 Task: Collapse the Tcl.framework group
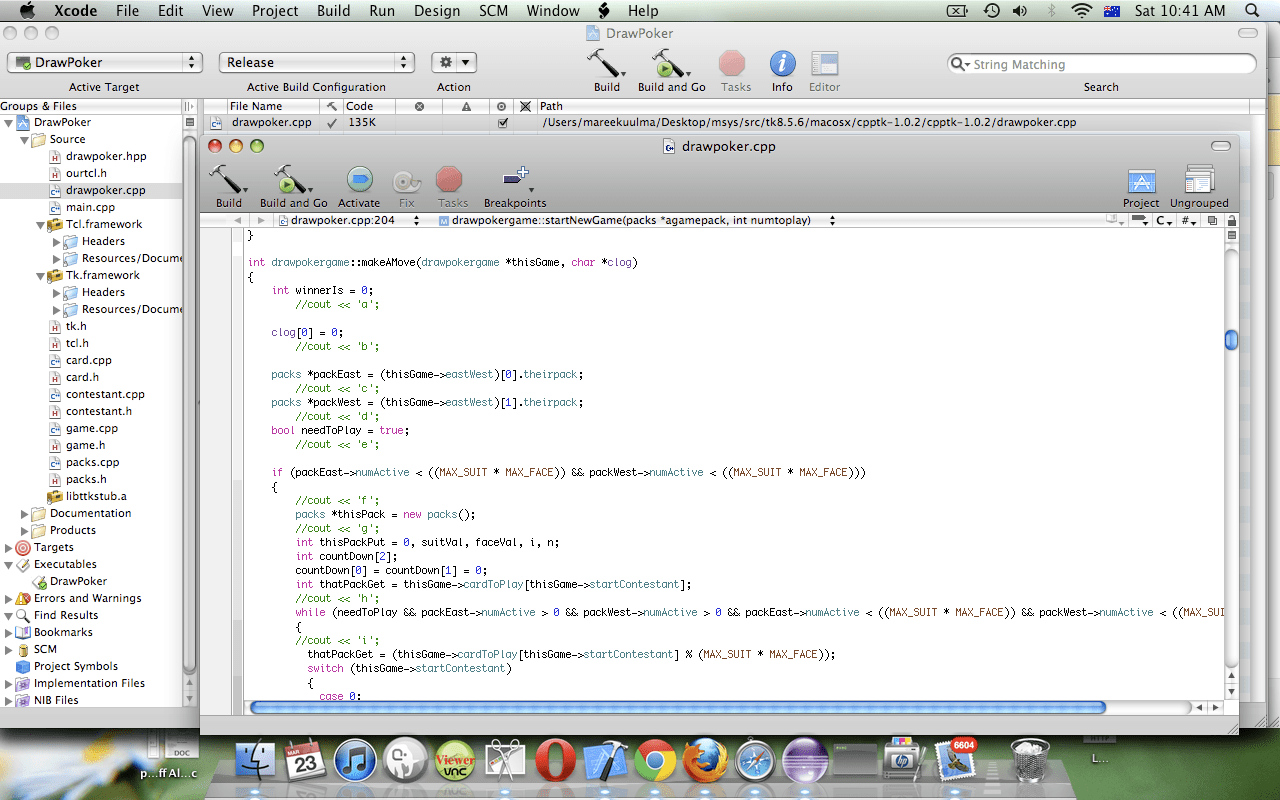coord(41,225)
